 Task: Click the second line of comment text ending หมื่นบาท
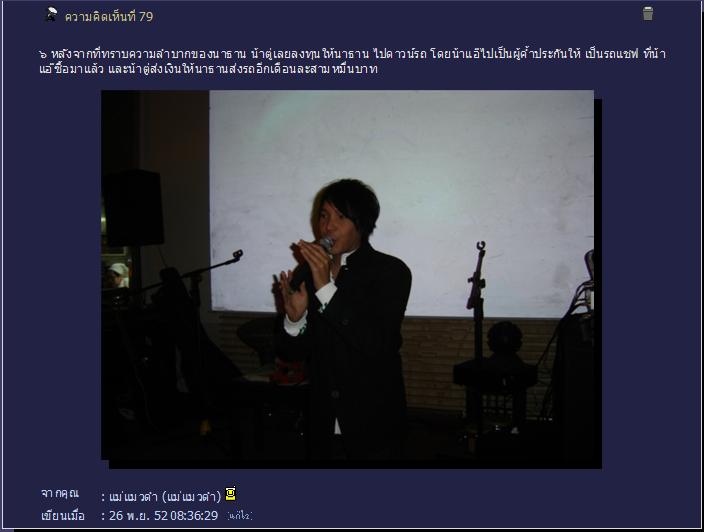(208, 69)
